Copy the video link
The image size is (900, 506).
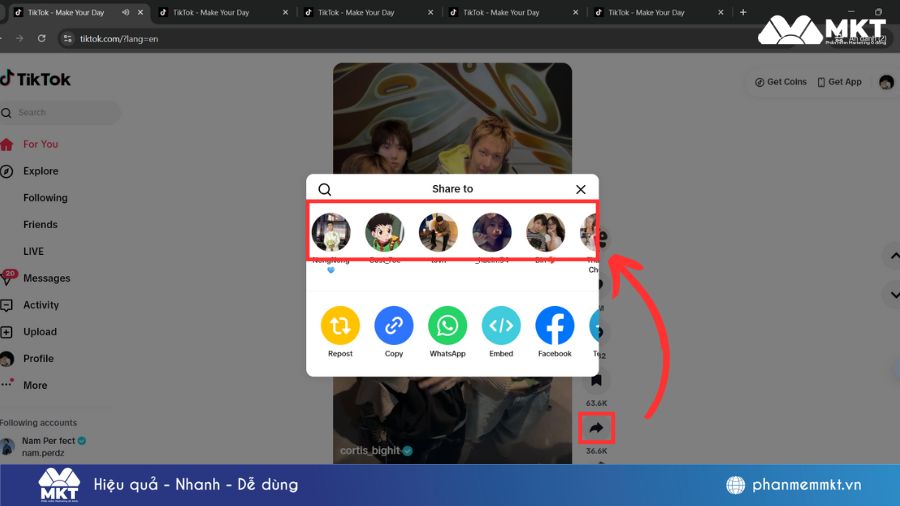pyautogui.click(x=394, y=326)
